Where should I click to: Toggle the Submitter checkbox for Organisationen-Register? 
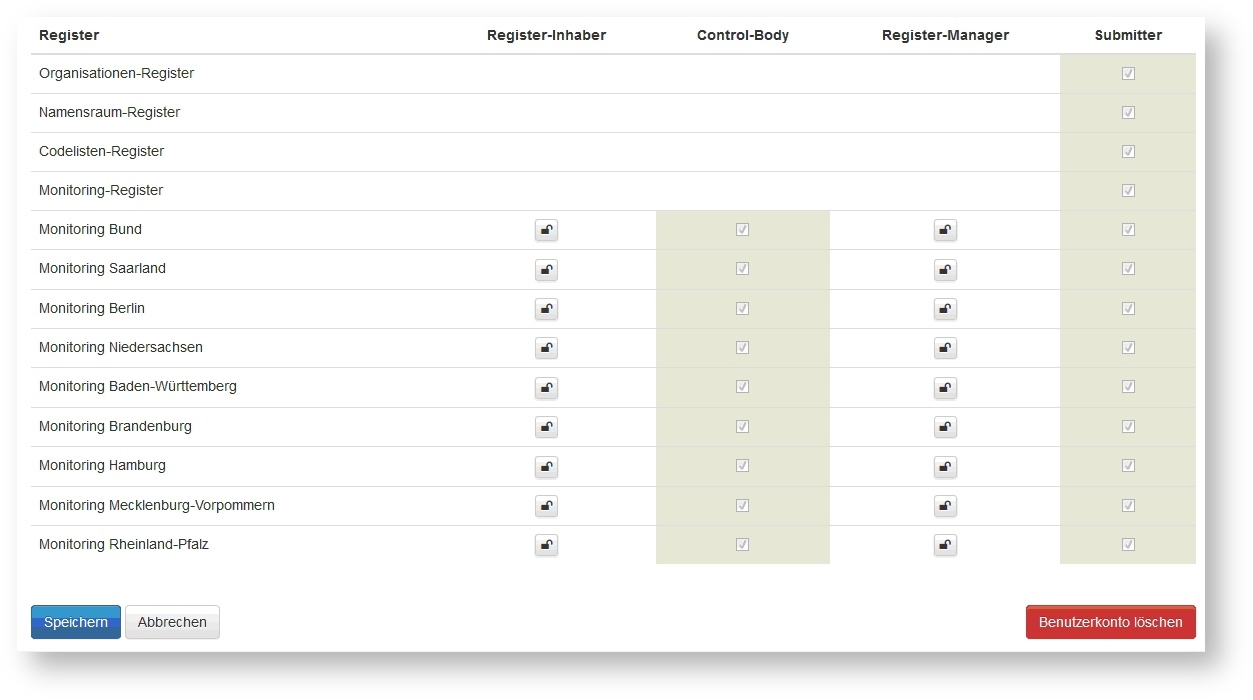[x=1128, y=73]
